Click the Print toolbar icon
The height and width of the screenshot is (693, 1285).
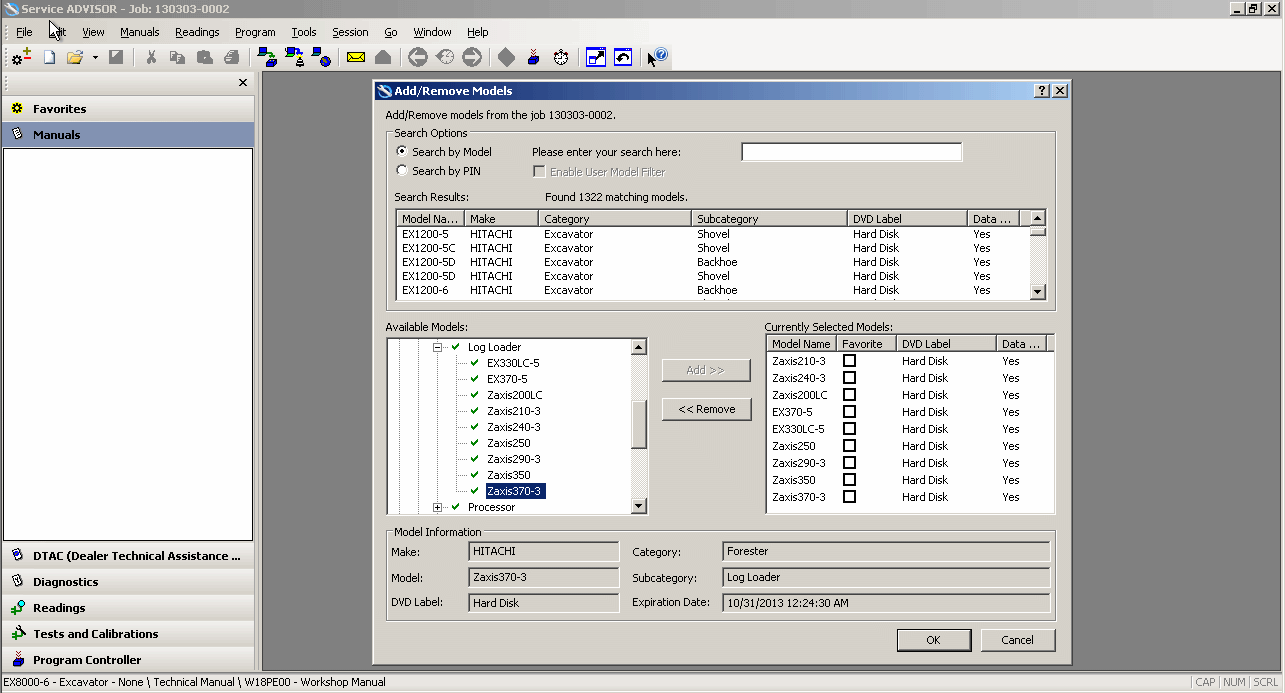point(232,56)
